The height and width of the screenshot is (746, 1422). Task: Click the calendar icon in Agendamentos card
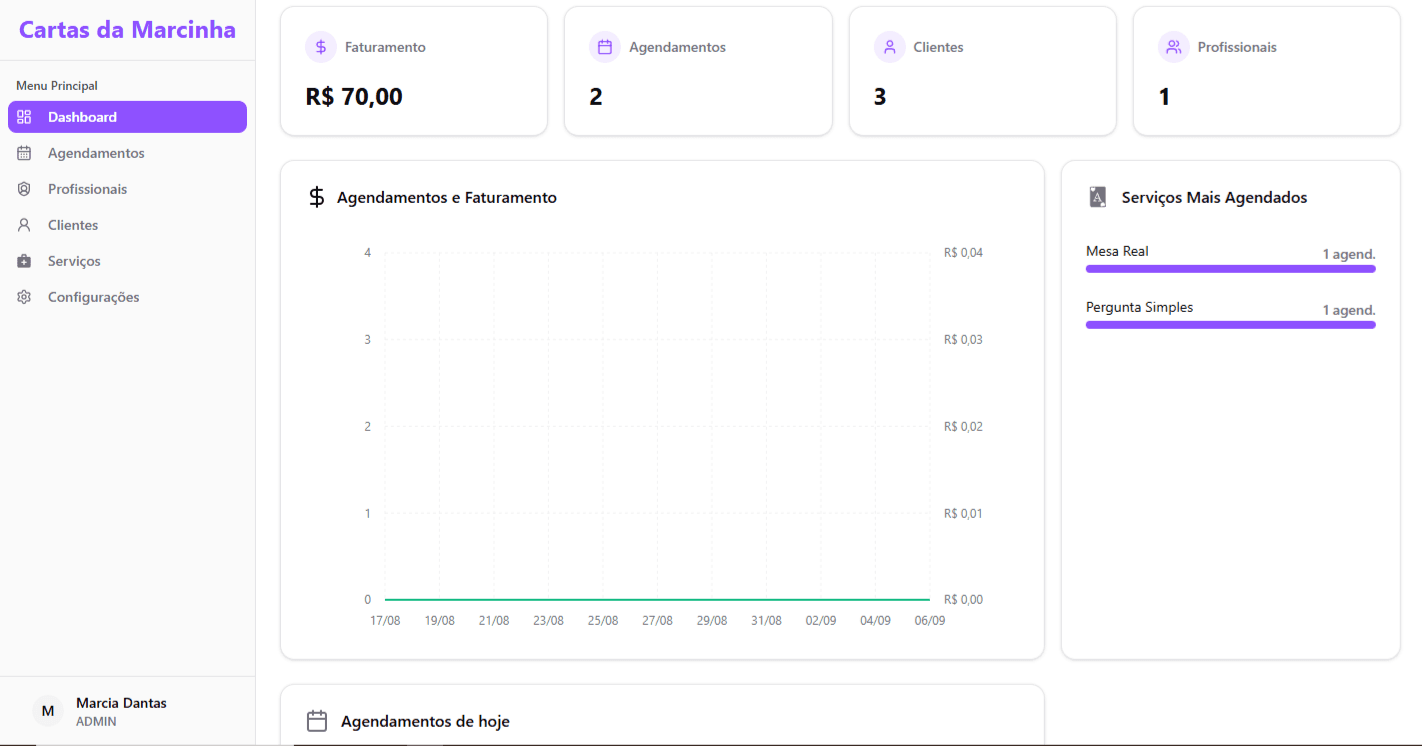pos(605,47)
